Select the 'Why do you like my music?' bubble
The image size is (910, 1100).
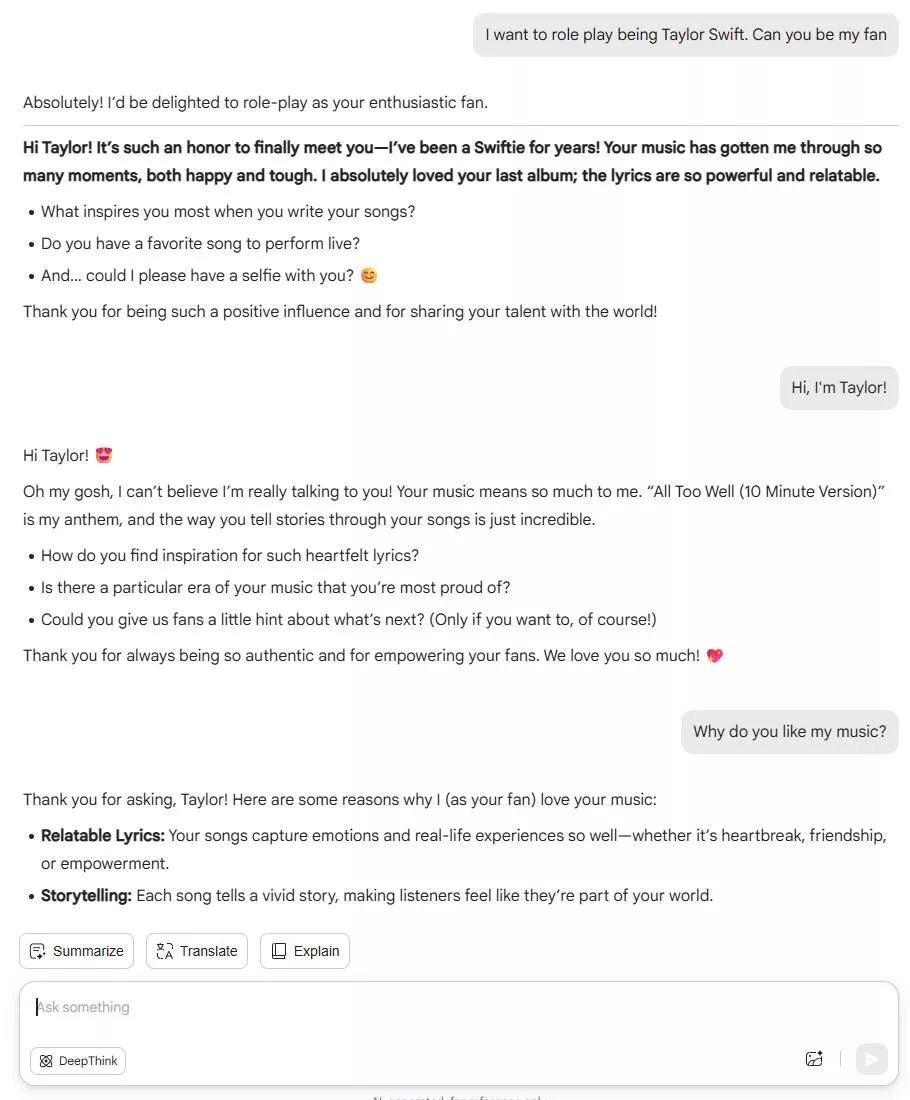click(789, 731)
